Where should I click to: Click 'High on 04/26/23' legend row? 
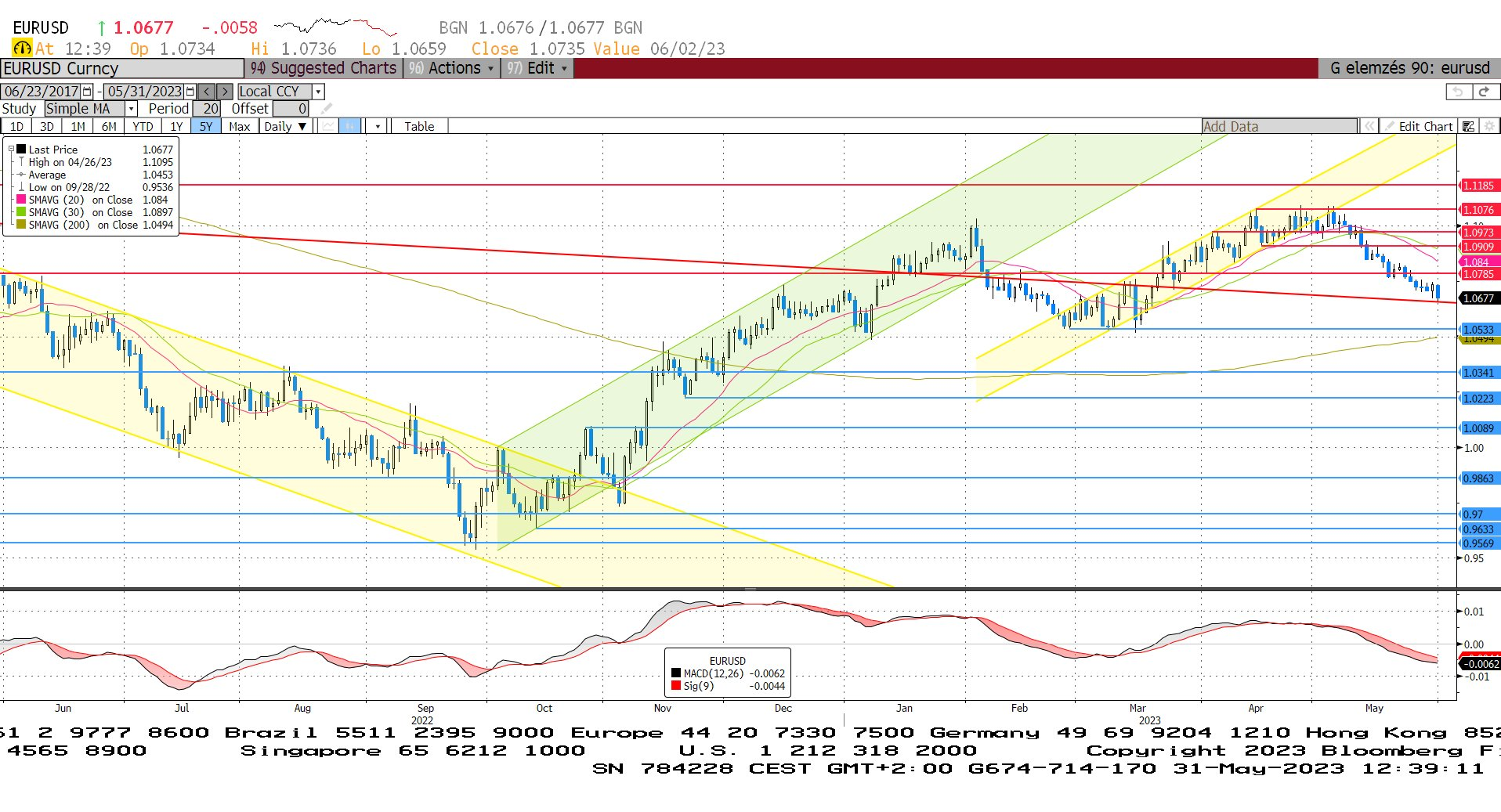point(95,162)
